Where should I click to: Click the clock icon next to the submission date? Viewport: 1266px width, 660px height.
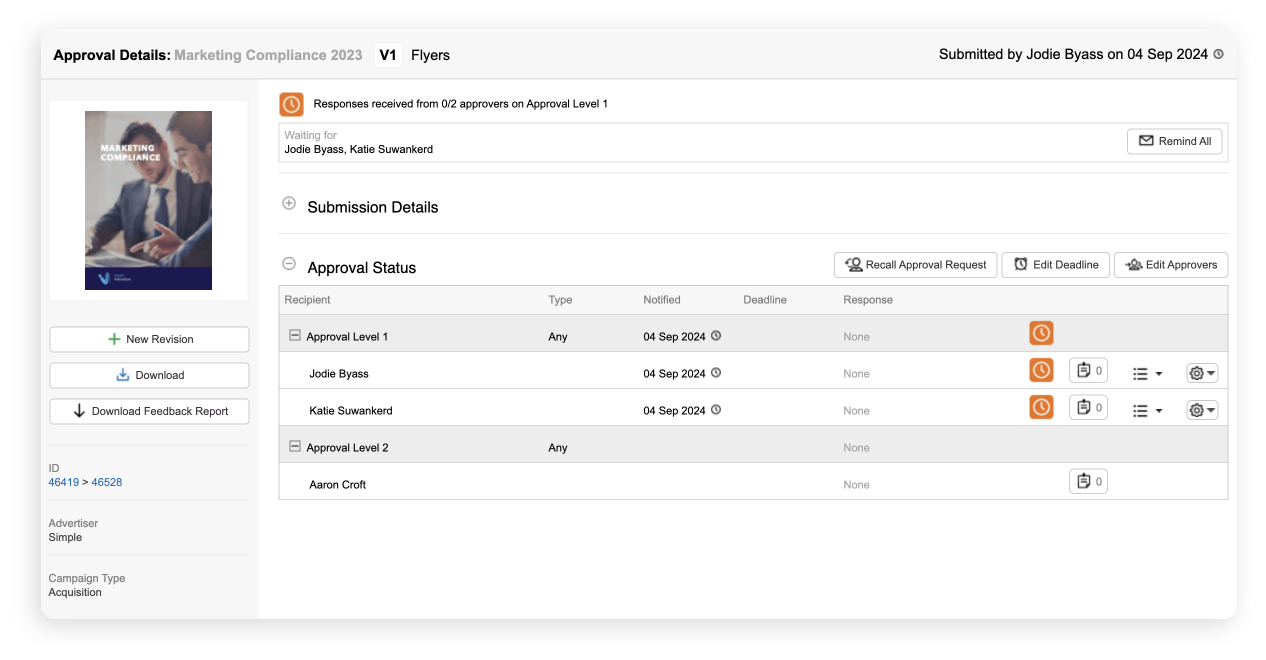point(1218,54)
